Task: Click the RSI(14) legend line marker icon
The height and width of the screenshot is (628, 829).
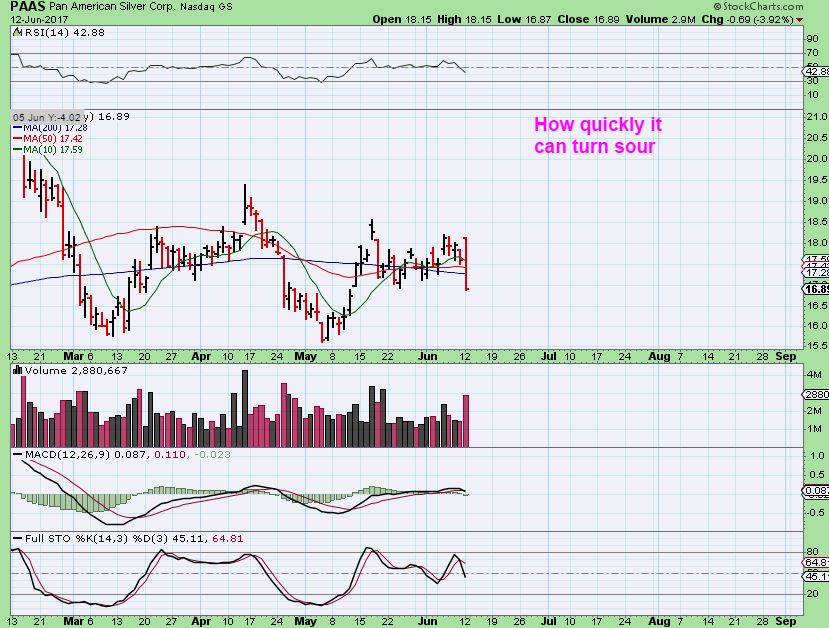Action: pyautogui.click(x=17, y=32)
